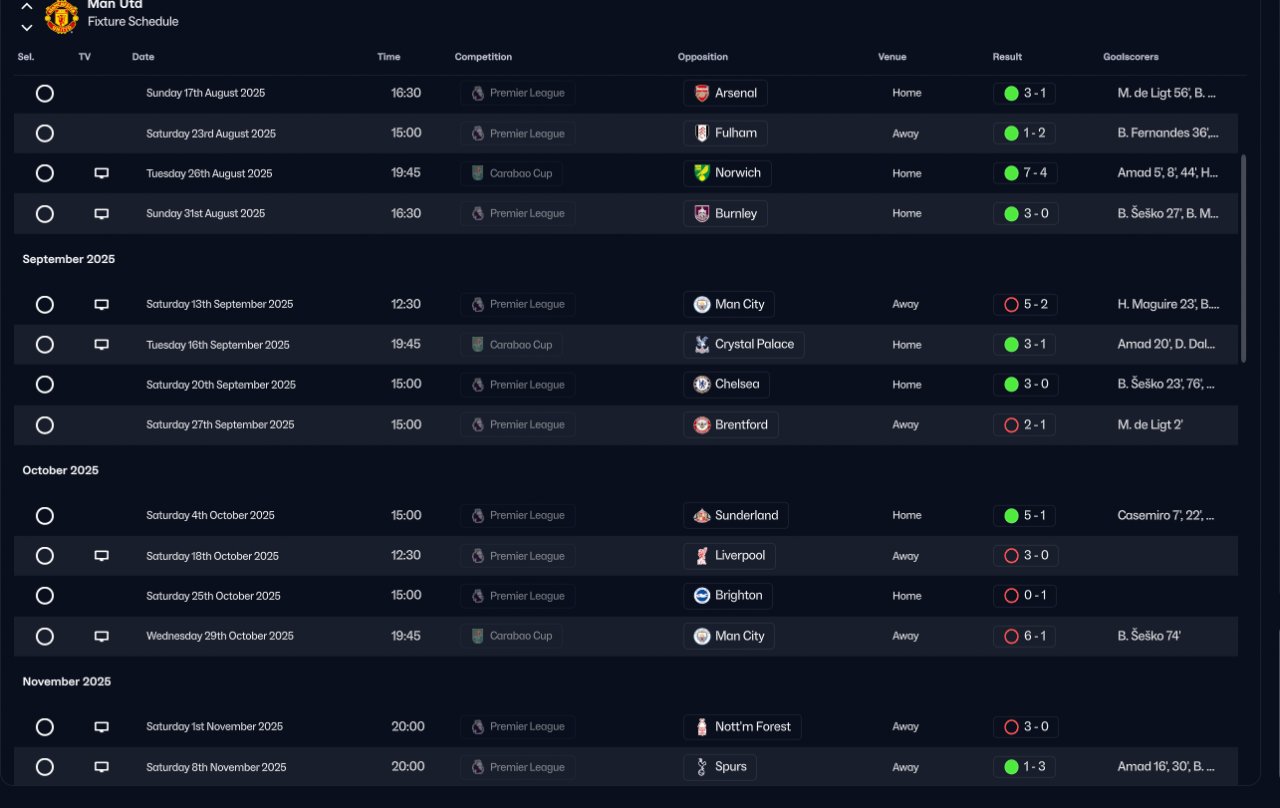Click the TV icon for the Norwich match
Screen dimensions: 1280x808
101,173
